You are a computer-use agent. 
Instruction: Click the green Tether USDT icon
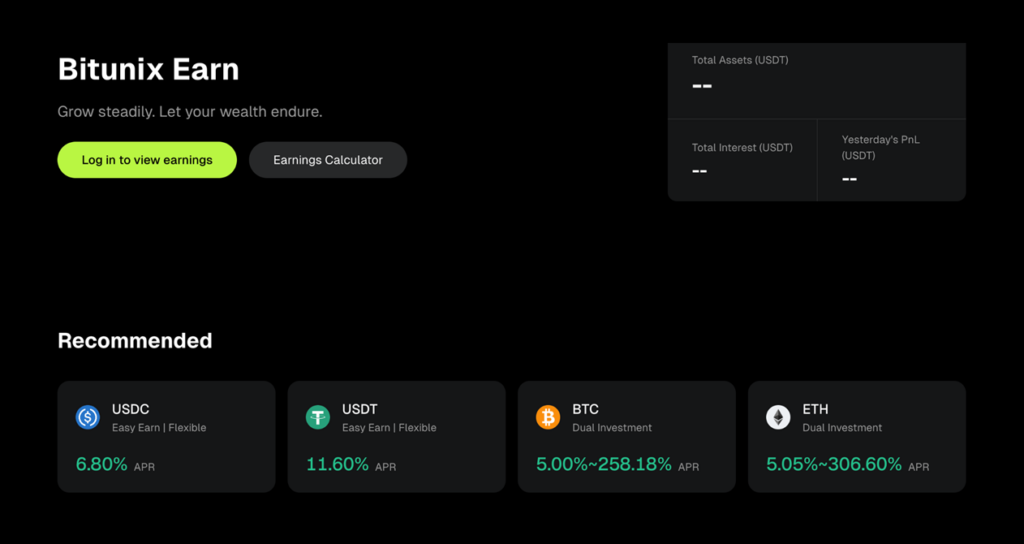click(x=318, y=417)
